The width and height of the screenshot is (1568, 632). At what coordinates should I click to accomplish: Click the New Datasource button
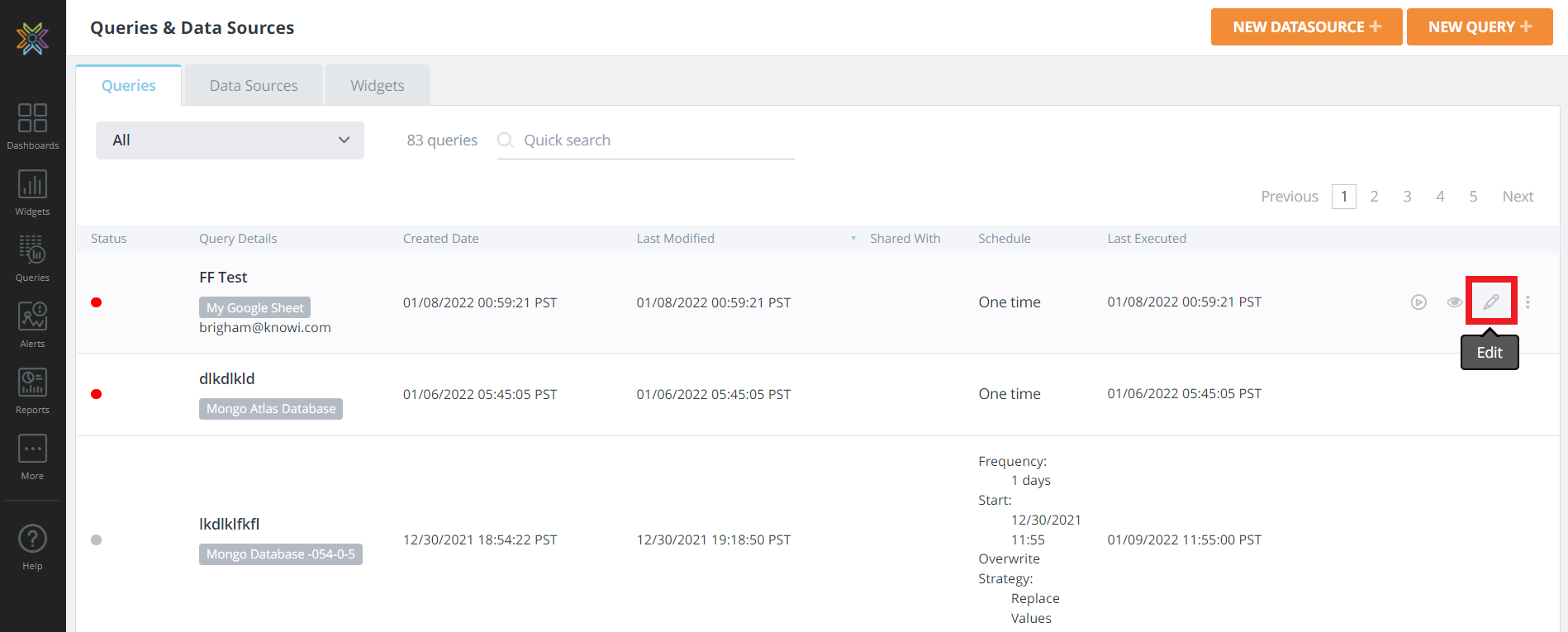pyautogui.click(x=1306, y=27)
